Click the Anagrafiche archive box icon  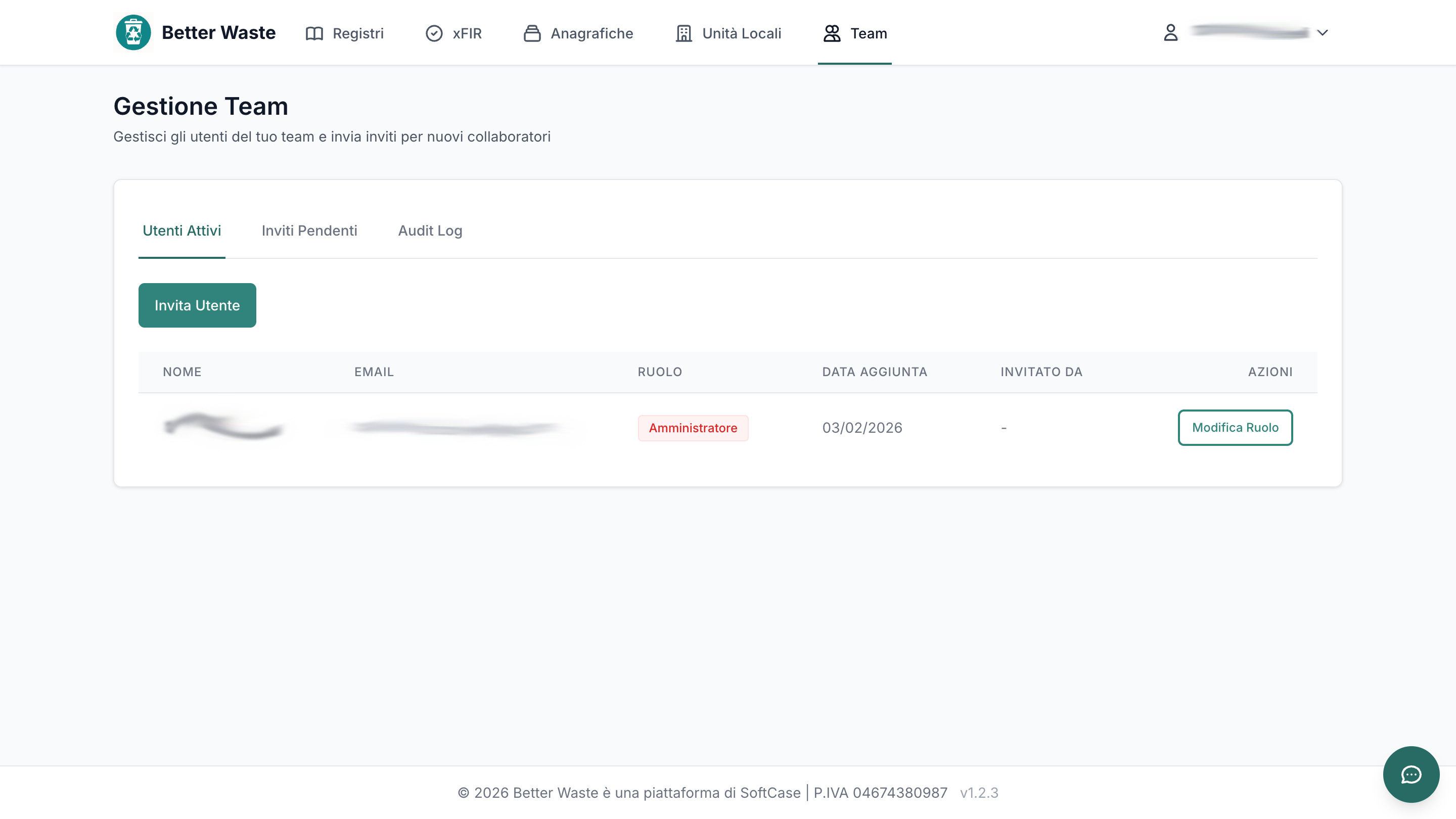532,33
